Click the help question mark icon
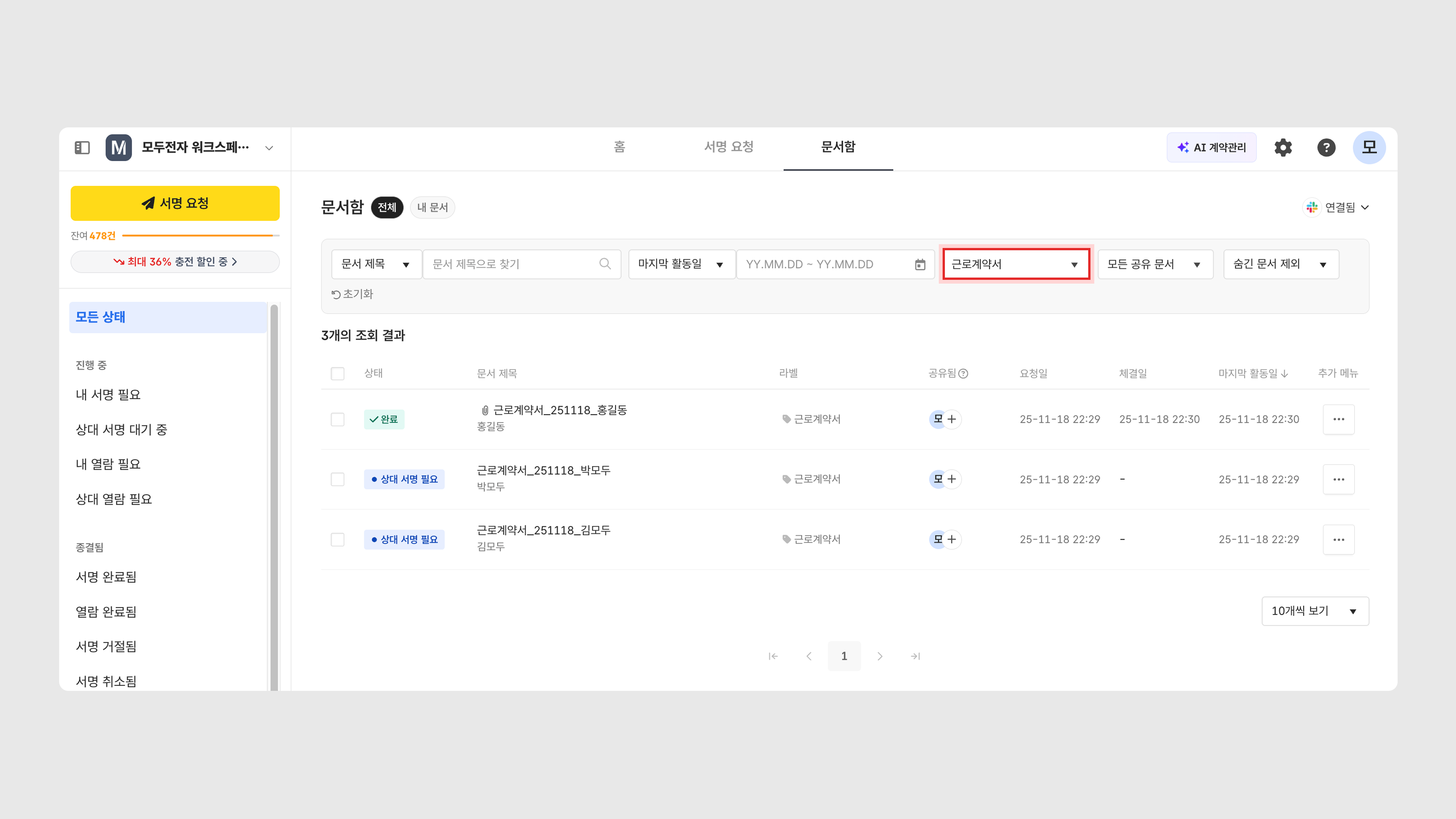The height and width of the screenshot is (819, 1456). coord(1326,147)
